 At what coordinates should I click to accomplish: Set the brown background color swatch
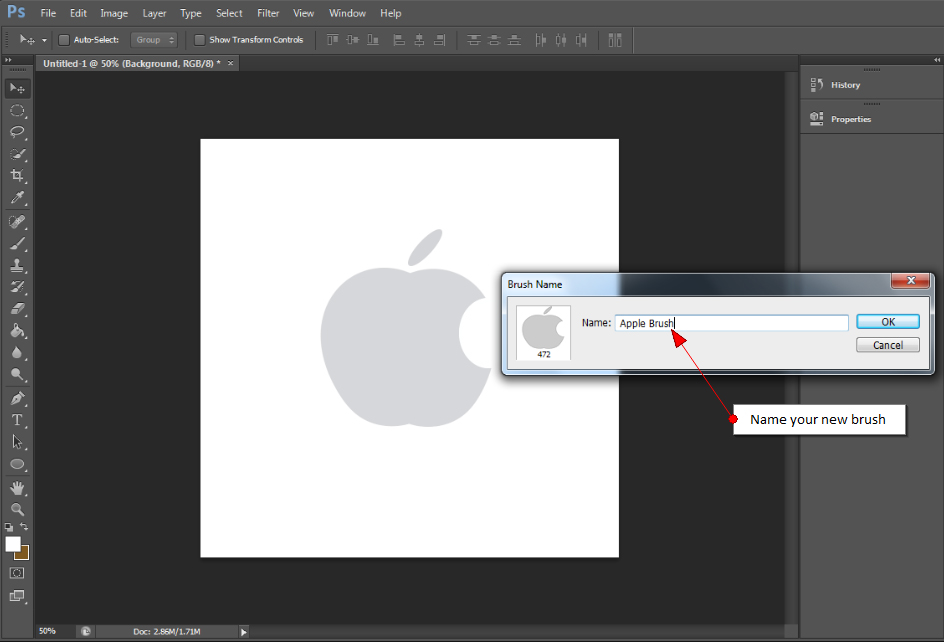(x=24, y=554)
